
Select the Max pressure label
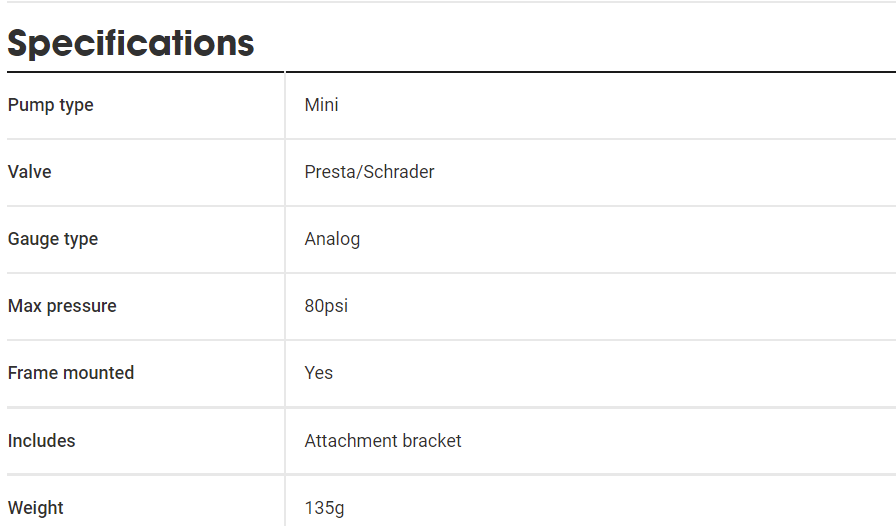pyautogui.click(x=62, y=306)
